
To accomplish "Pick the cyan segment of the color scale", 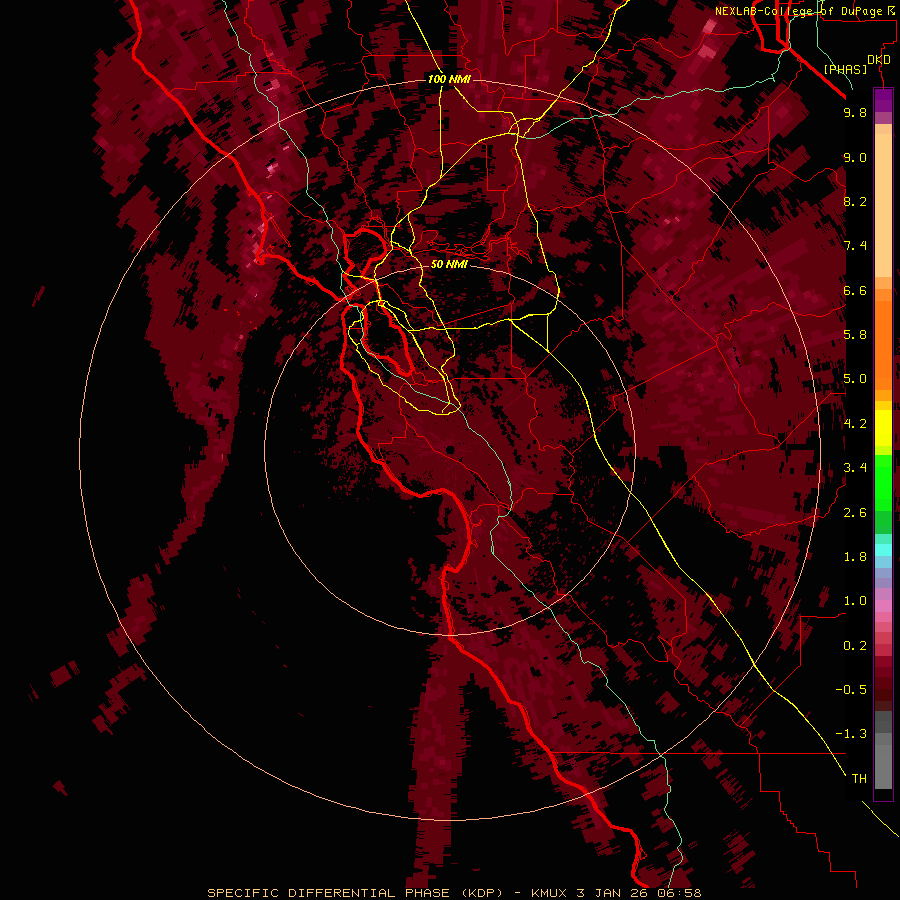I will click(x=883, y=550).
